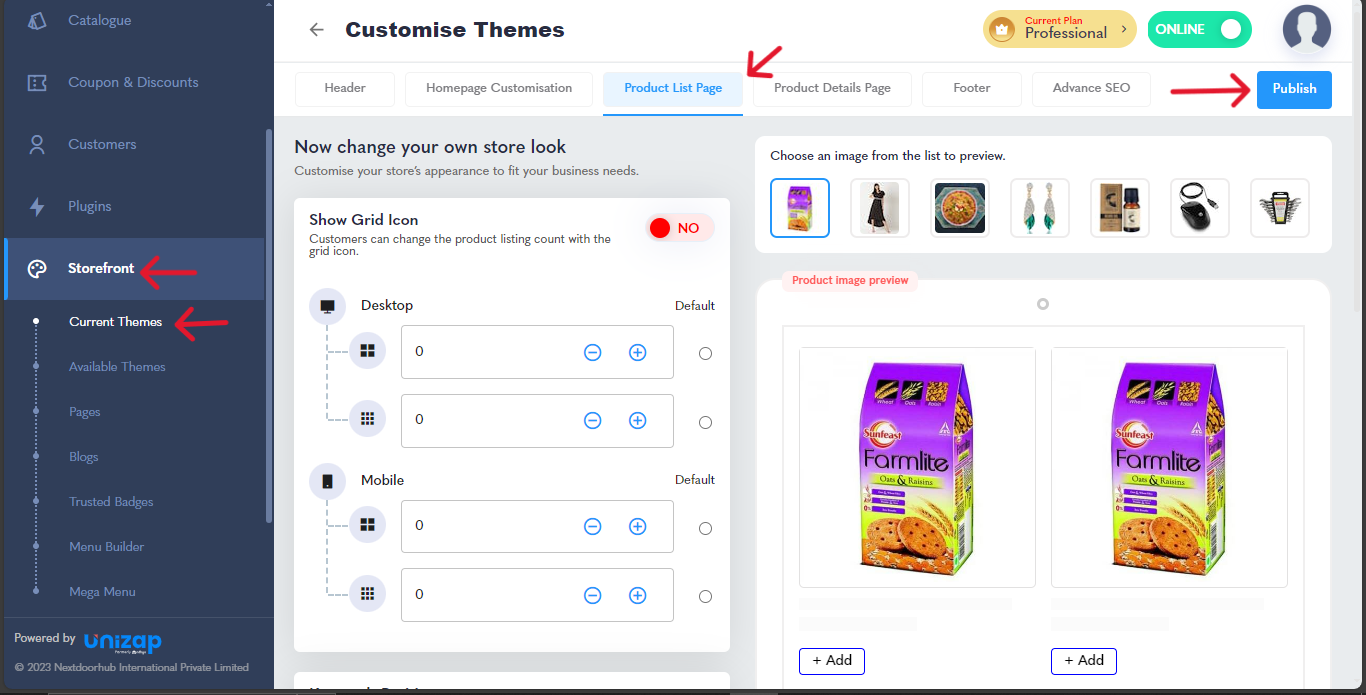
Task: Click the Unizap logo in sidebar footer
Action: click(x=122, y=641)
